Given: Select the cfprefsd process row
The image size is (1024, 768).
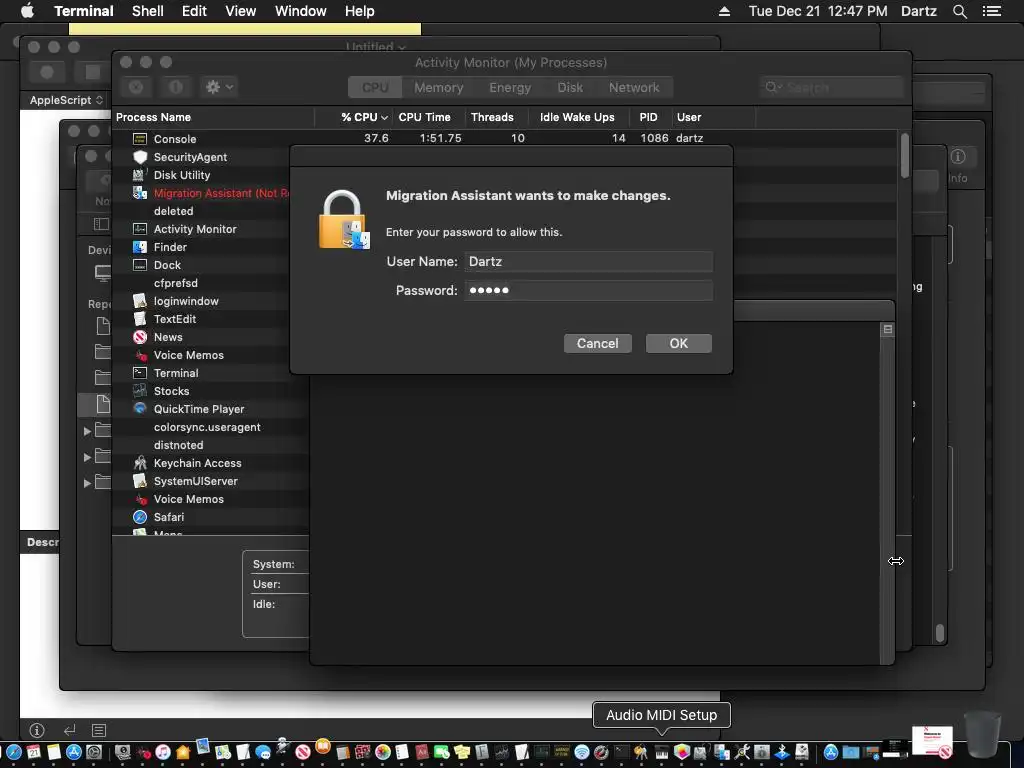Looking at the screenshot, I should (201, 283).
